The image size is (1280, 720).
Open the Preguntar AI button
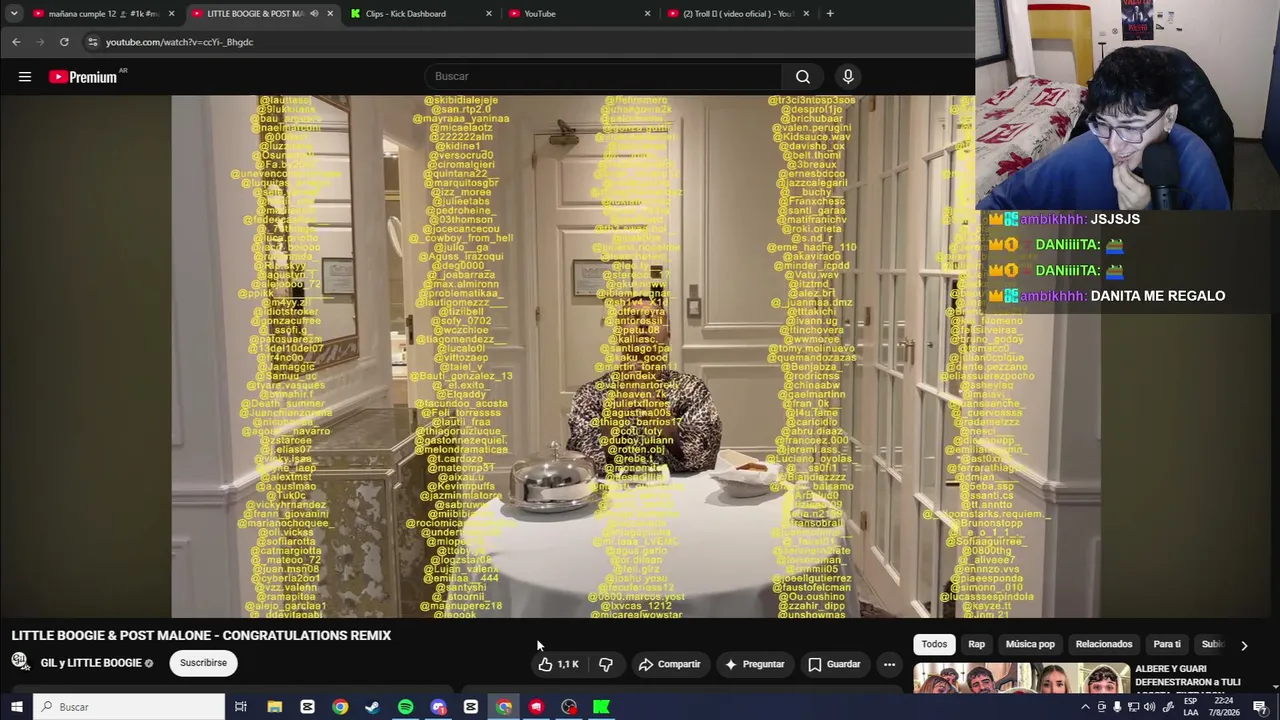(753, 664)
